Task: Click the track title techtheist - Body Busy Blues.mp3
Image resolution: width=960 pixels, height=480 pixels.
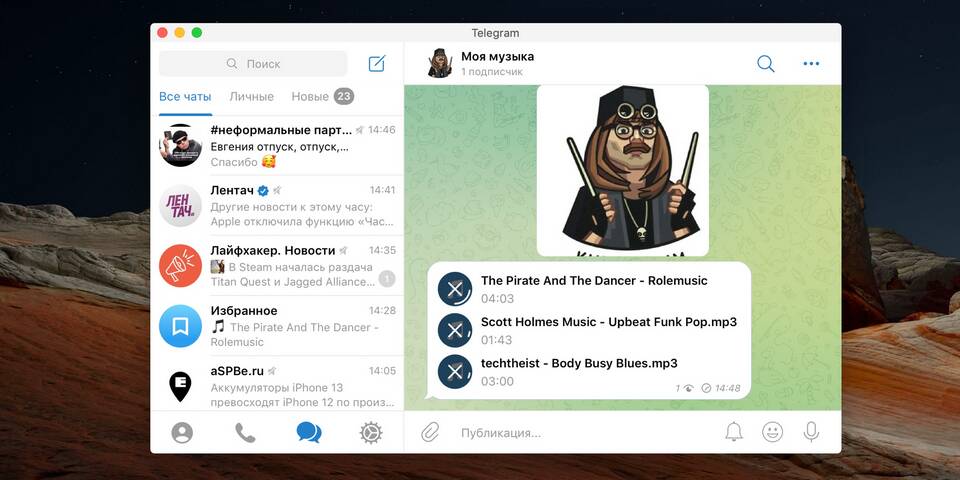Action: pyautogui.click(x=579, y=362)
